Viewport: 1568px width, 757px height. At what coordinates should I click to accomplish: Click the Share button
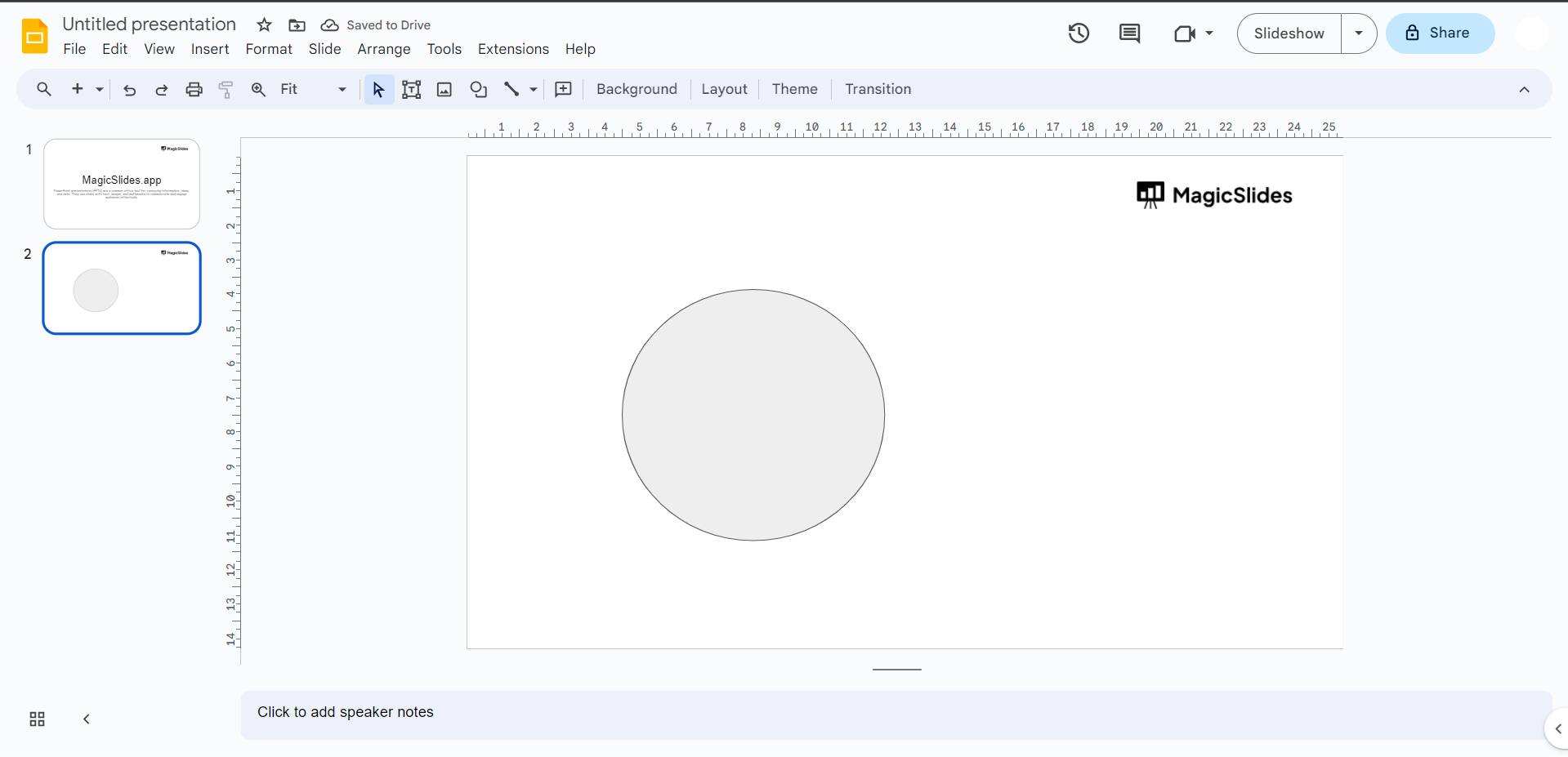click(x=1440, y=33)
